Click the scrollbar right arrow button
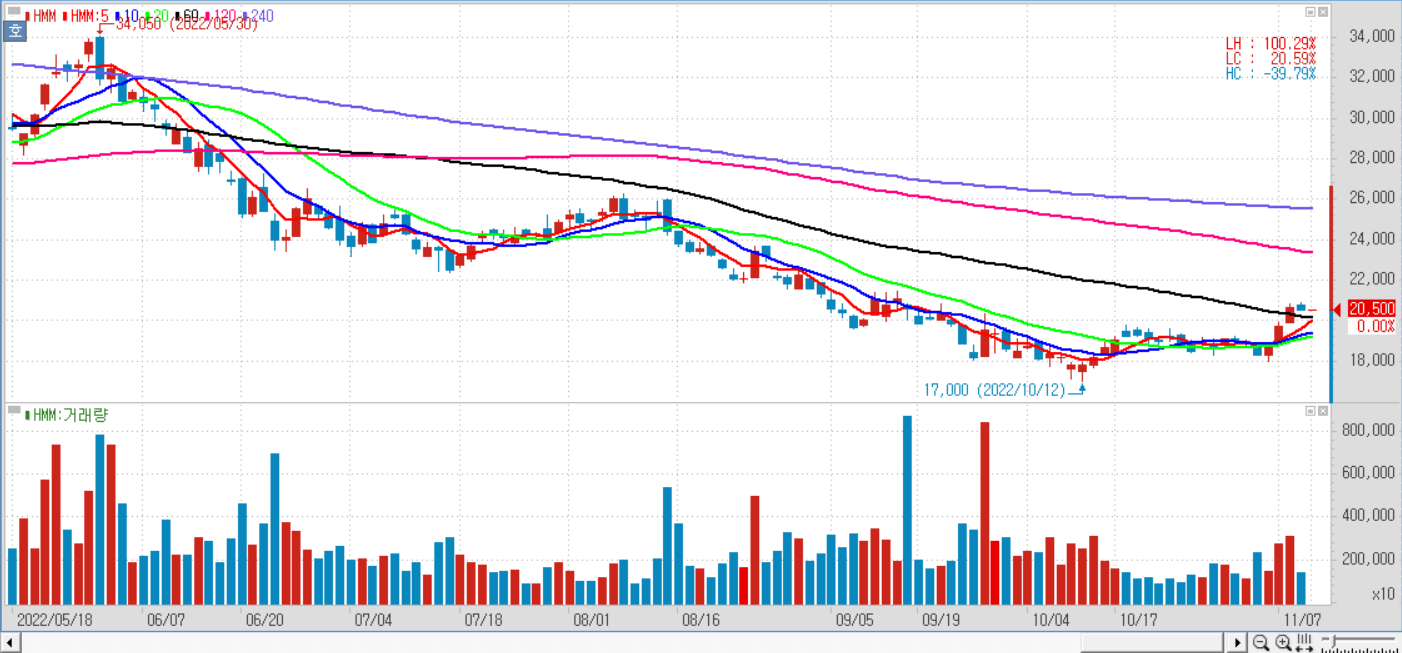Screen dimensions: 1402x653 tap(1238, 642)
